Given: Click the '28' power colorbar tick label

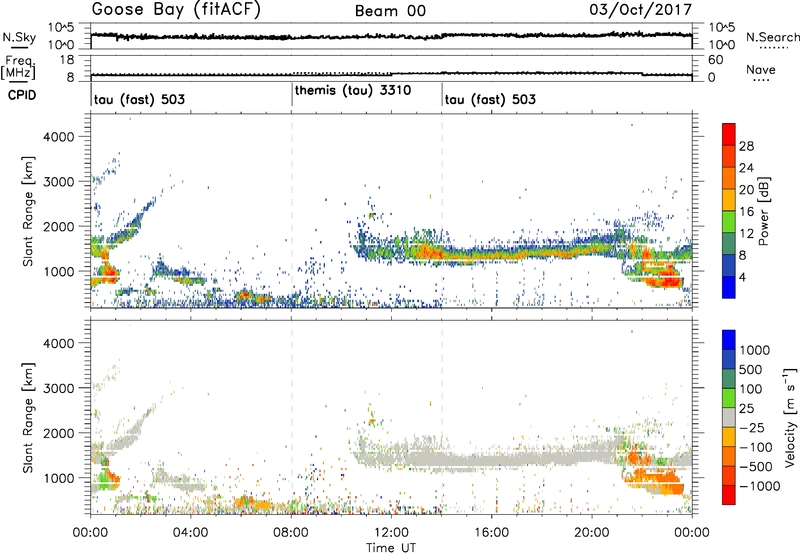Looking at the screenshot, I should click(x=746, y=146).
